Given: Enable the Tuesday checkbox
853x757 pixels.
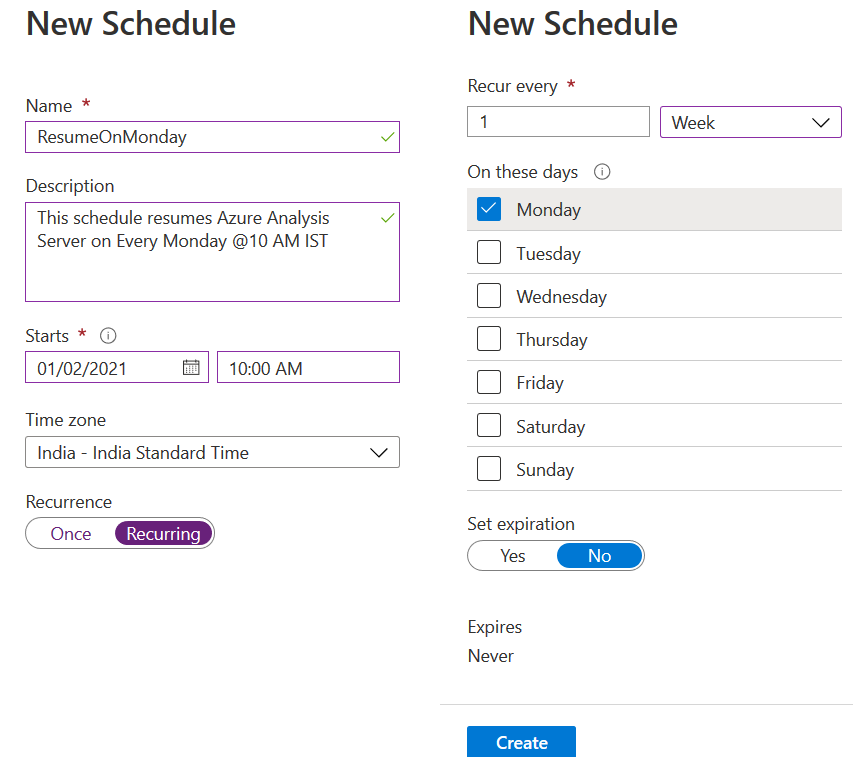Looking at the screenshot, I should point(489,253).
